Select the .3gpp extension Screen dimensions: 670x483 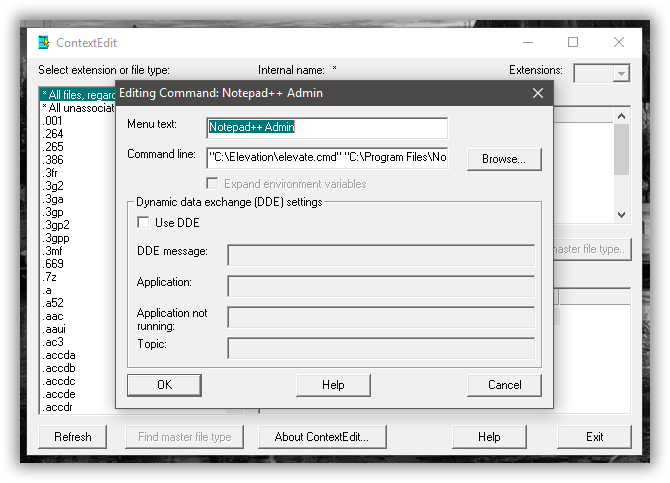click(x=56, y=238)
